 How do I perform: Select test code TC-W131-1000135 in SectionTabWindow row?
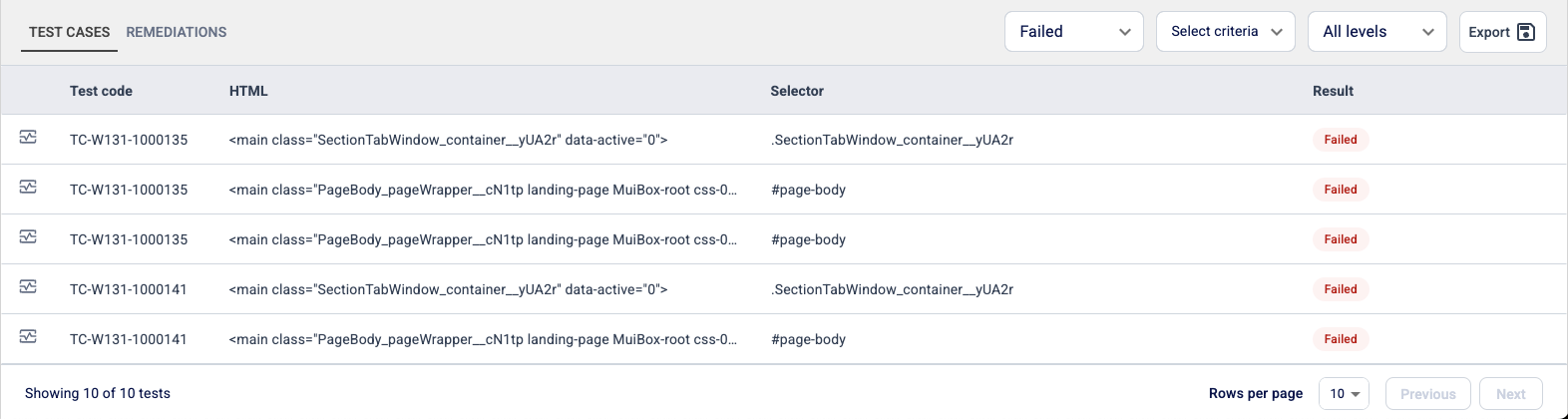[129, 140]
